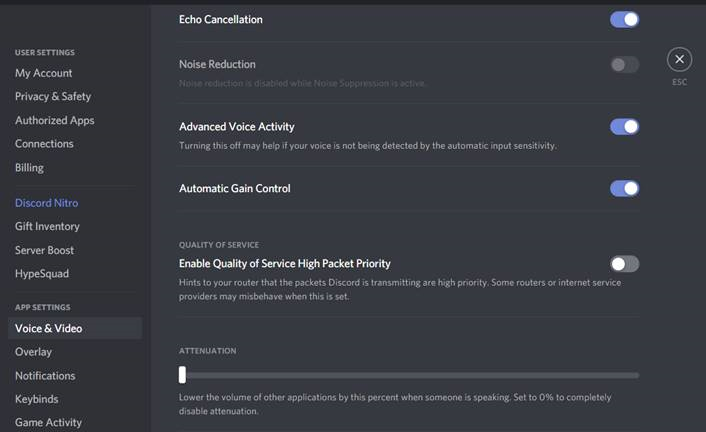This screenshot has width=706, height=432.
Task: Enable Quality of Service High Packet Priority
Action: pos(624,264)
